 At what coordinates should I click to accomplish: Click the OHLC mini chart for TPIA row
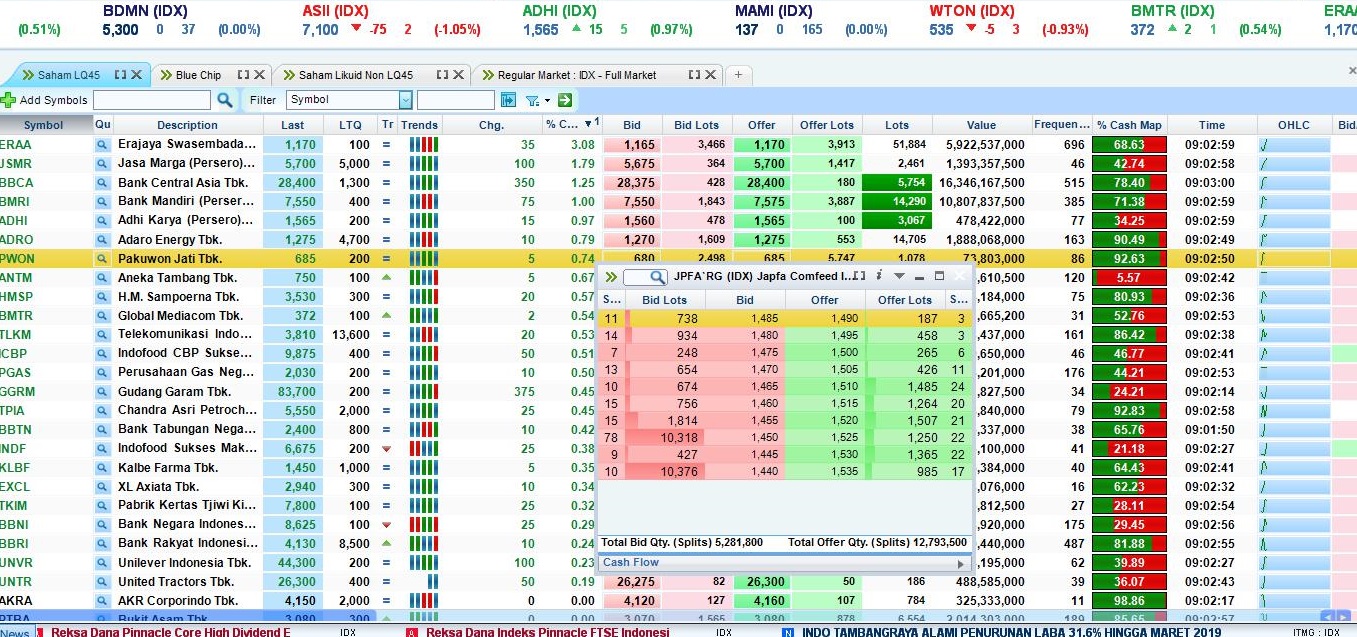[x=1293, y=411]
